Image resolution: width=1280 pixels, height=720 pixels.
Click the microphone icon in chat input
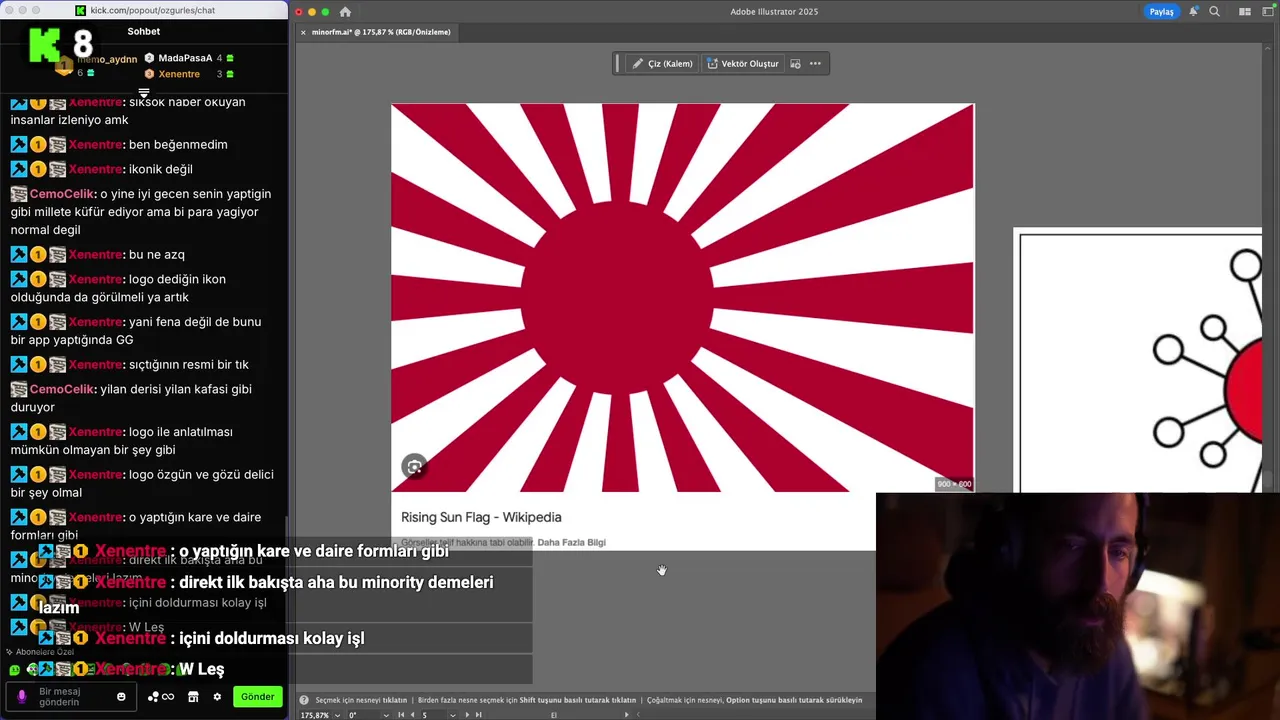coord(22,696)
